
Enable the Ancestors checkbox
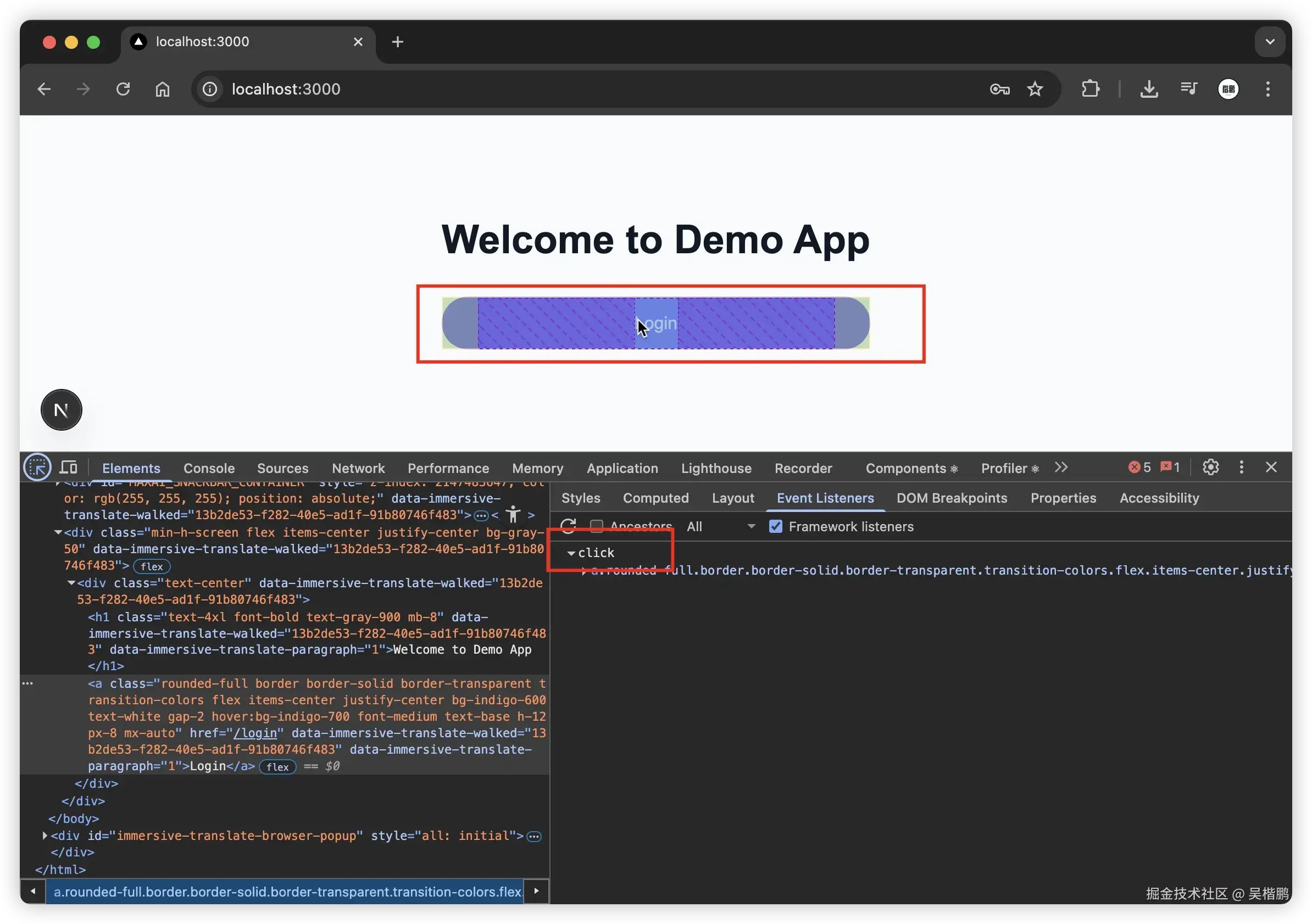(x=597, y=526)
